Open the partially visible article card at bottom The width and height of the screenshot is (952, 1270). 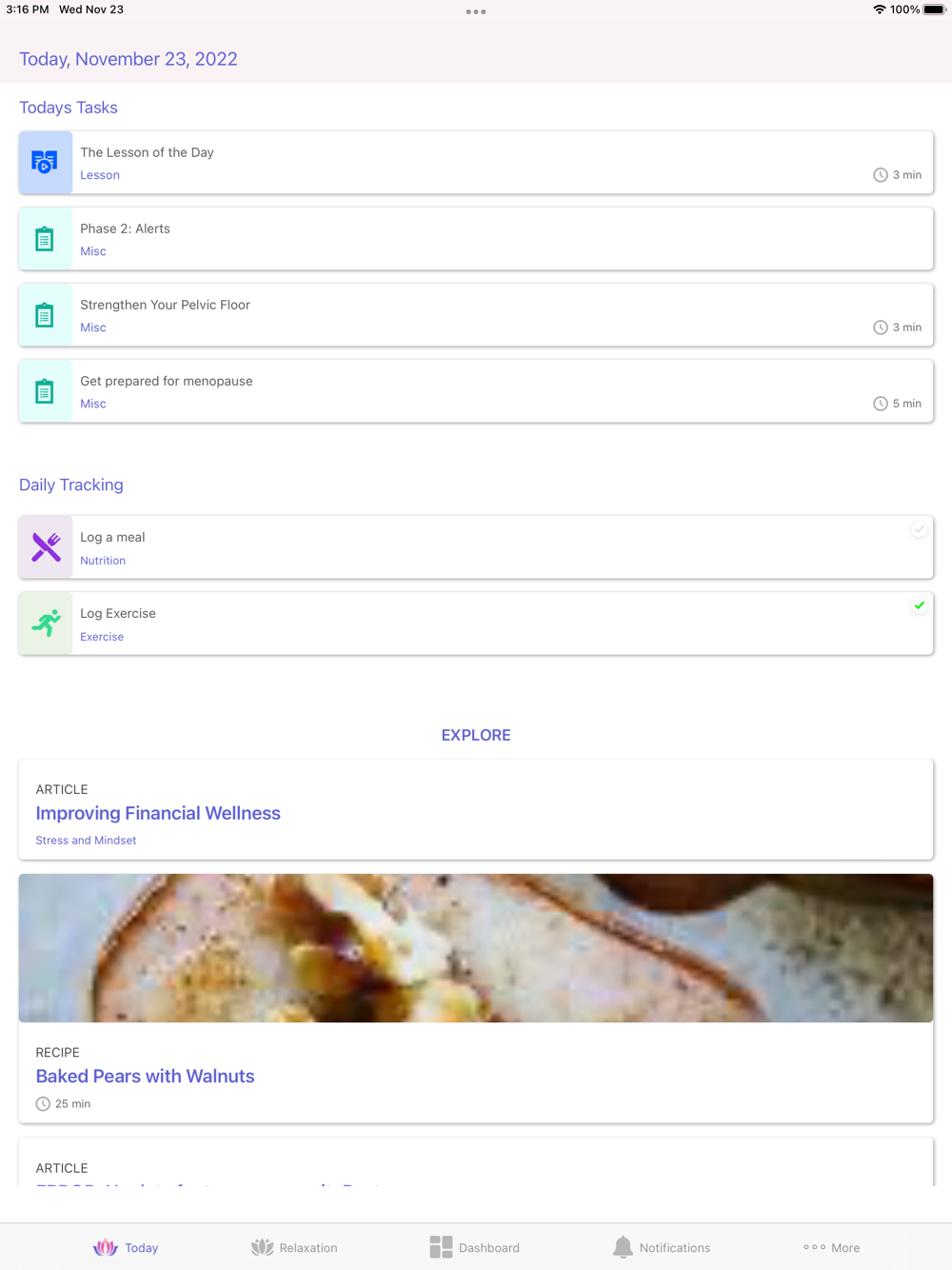(x=476, y=1168)
